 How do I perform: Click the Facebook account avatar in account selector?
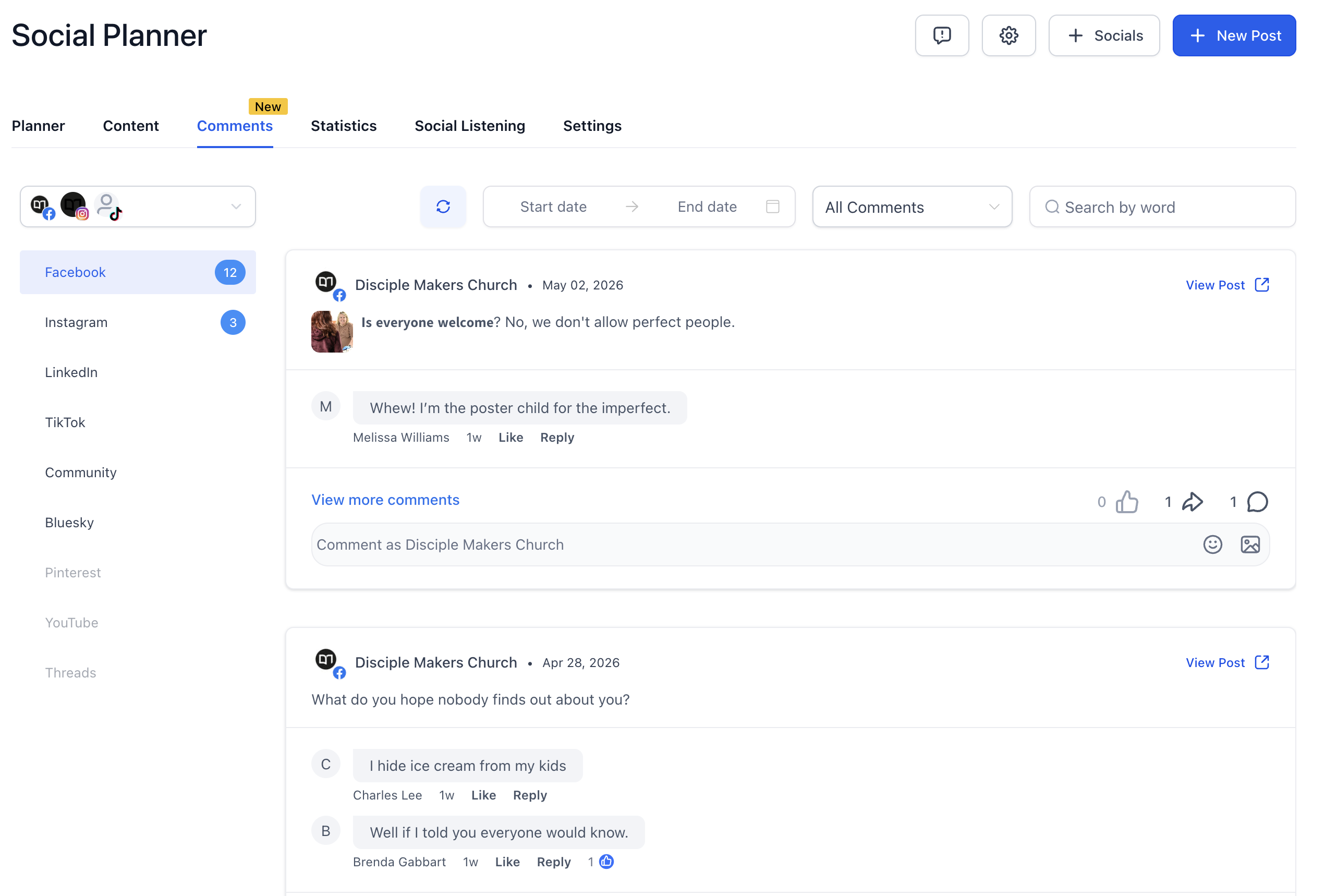point(42,207)
